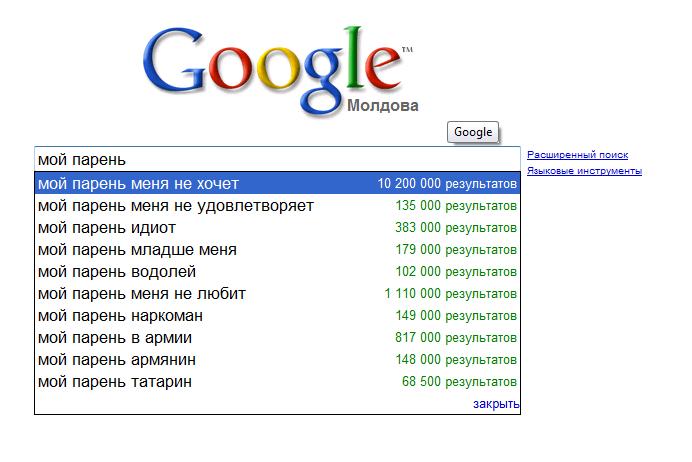Viewport: 692px width, 462px height.
Task: Pick suggestion 'мой парень водолей'
Action: click(277, 272)
